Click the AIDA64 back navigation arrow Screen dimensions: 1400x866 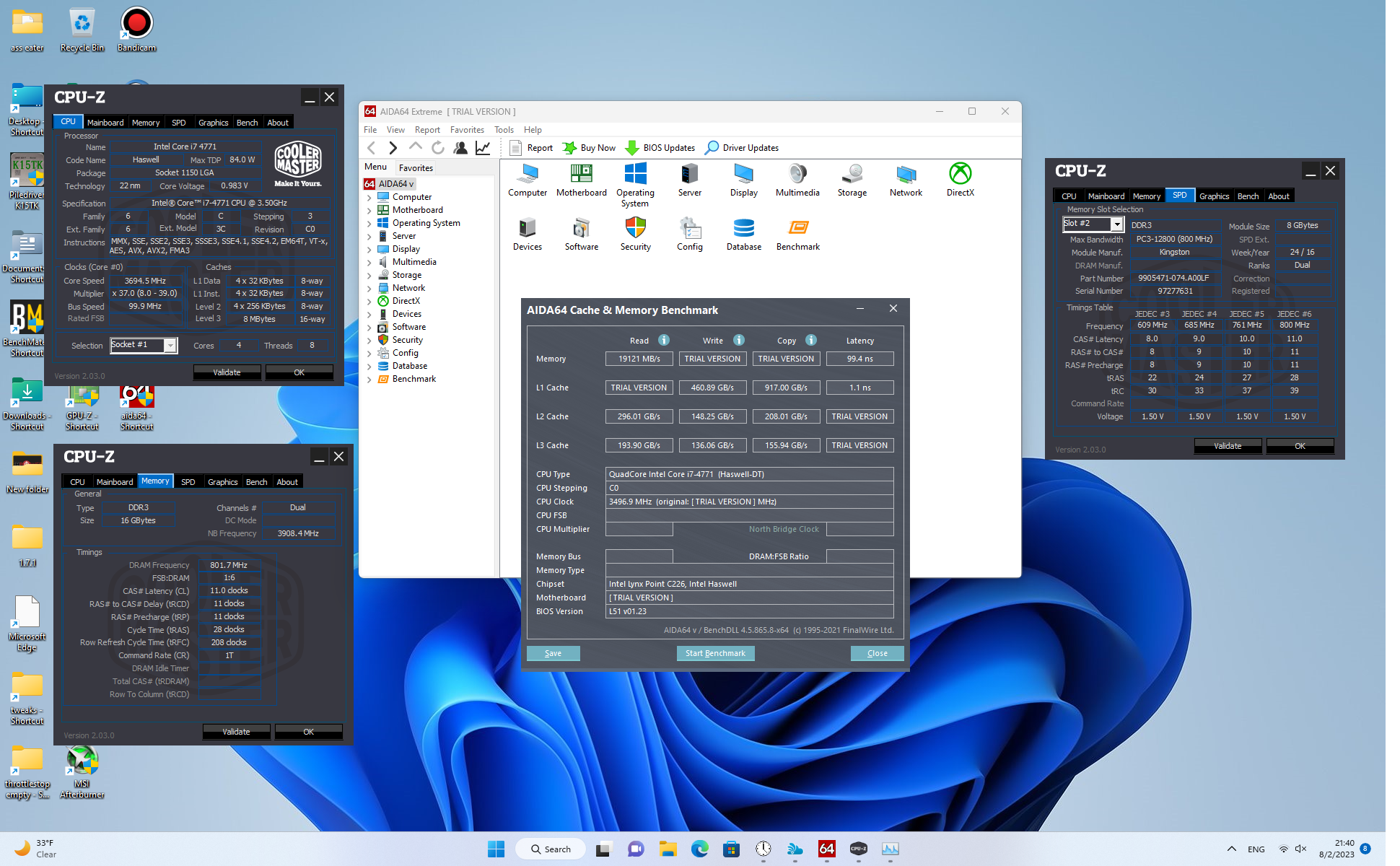[x=372, y=148]
